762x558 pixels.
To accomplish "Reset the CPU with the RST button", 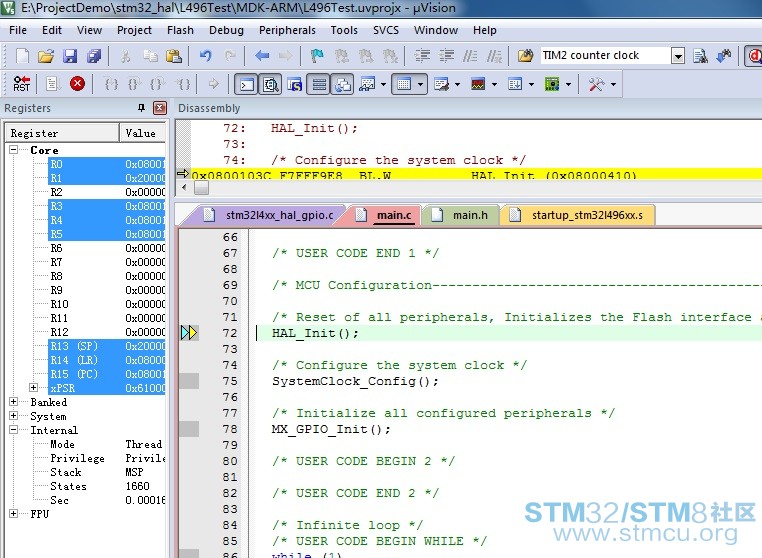I will [x=22, y=84].
